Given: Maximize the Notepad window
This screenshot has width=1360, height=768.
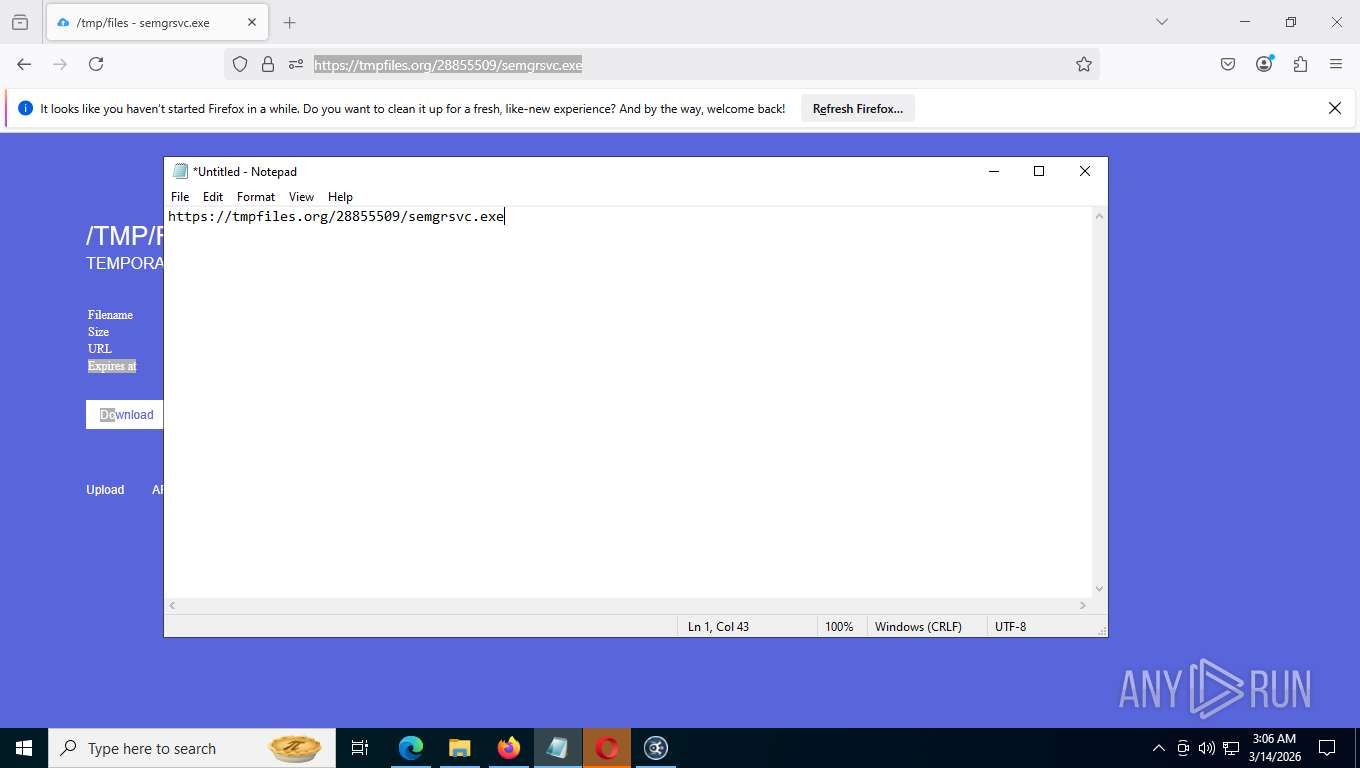Looking at the screenshot, I should (1039, 171).
